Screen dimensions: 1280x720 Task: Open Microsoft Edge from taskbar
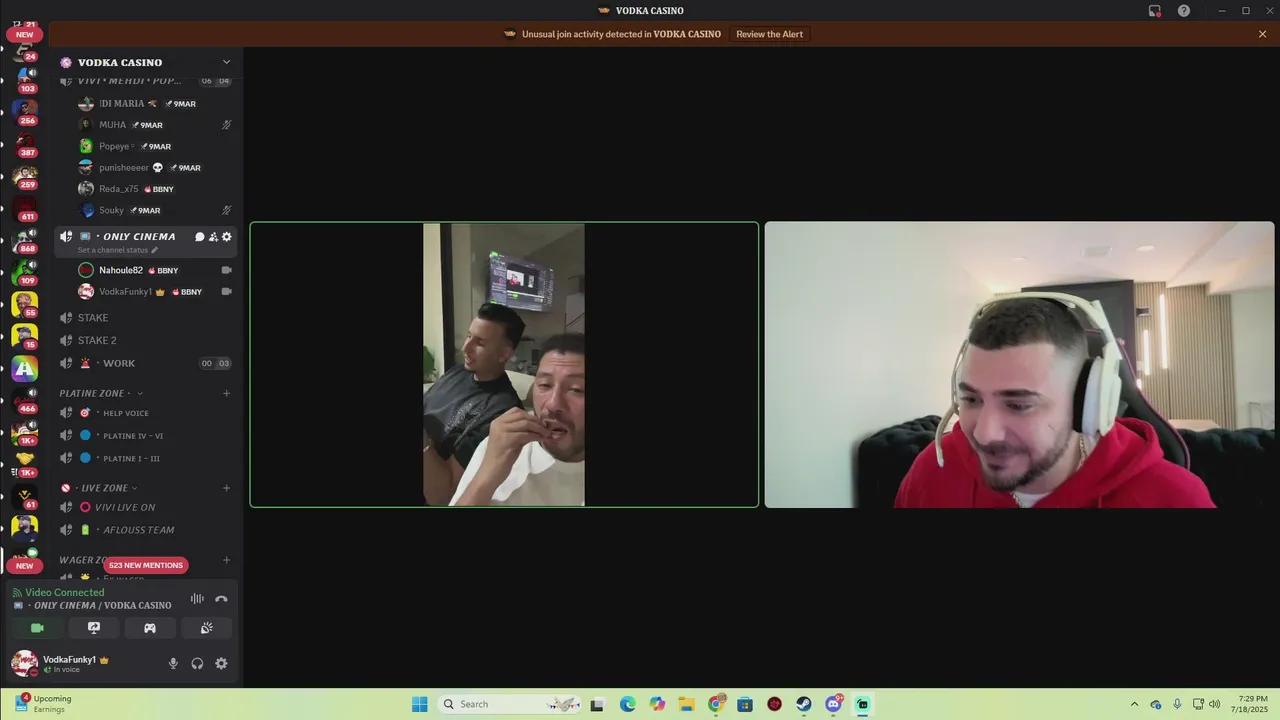(x=627, y=704)
